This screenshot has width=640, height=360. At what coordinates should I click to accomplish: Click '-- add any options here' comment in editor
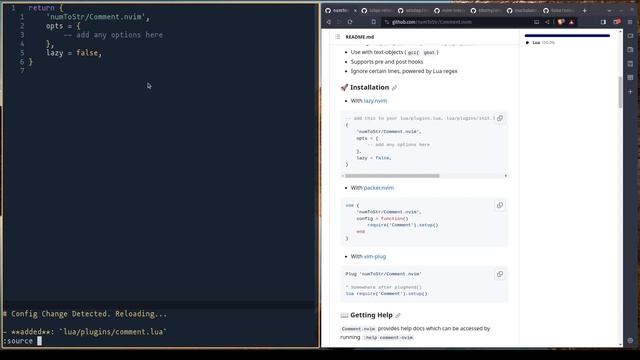tap(113, 35)
